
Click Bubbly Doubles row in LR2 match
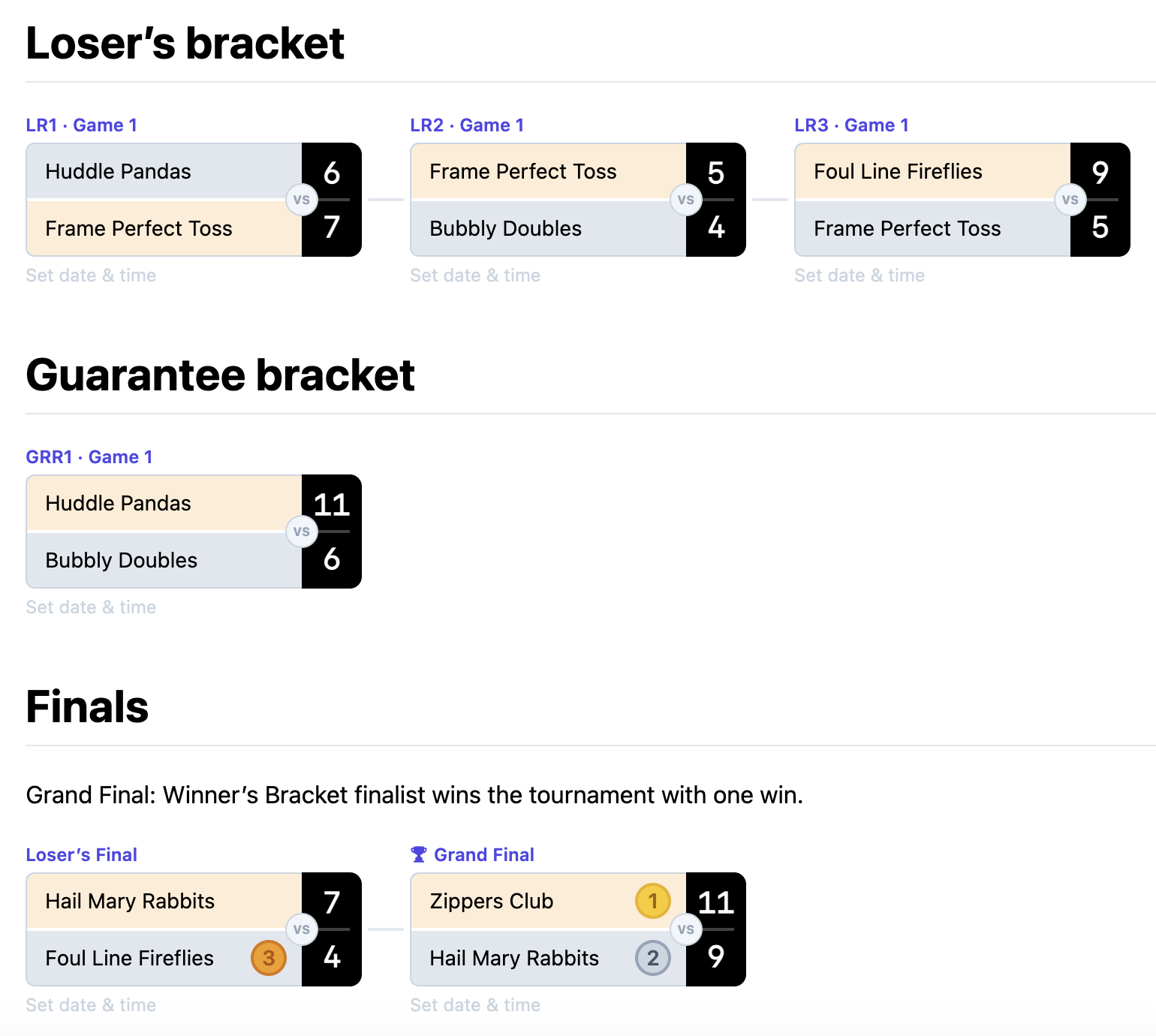coord(506,228)
